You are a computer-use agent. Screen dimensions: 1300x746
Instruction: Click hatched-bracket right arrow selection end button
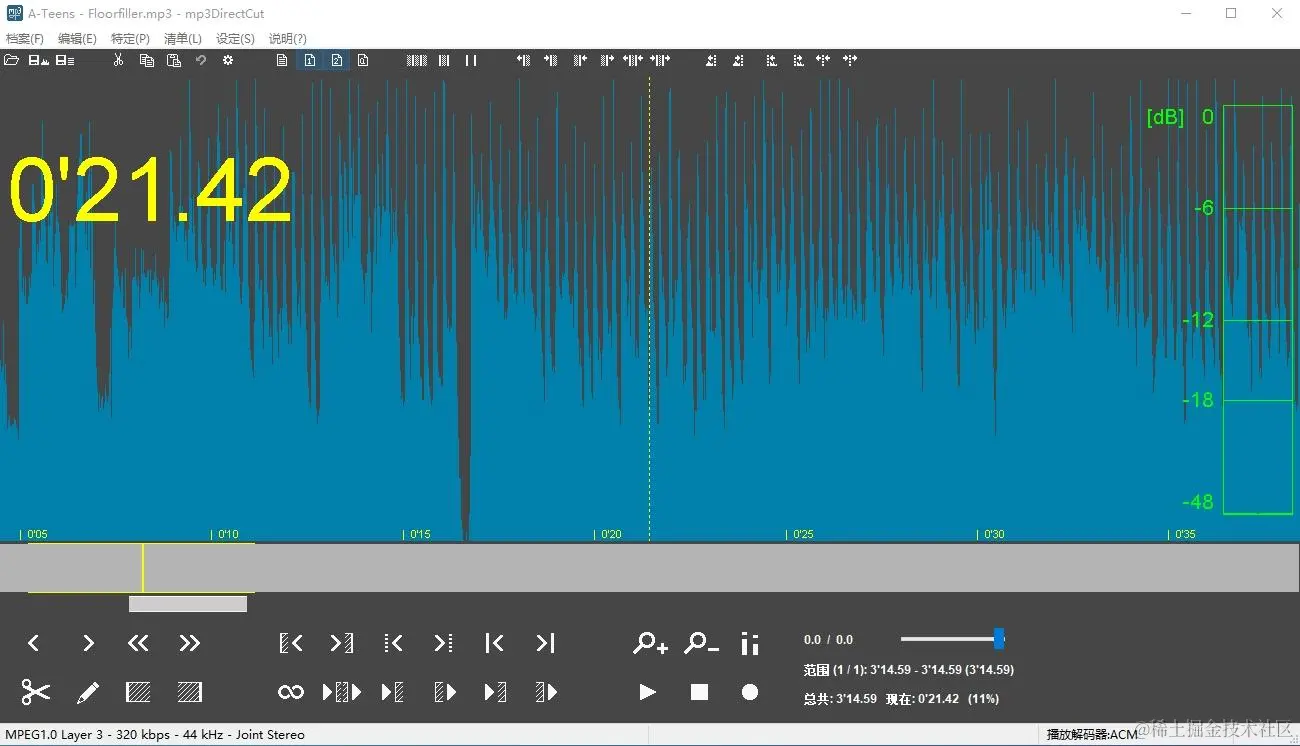coord(342,643)
